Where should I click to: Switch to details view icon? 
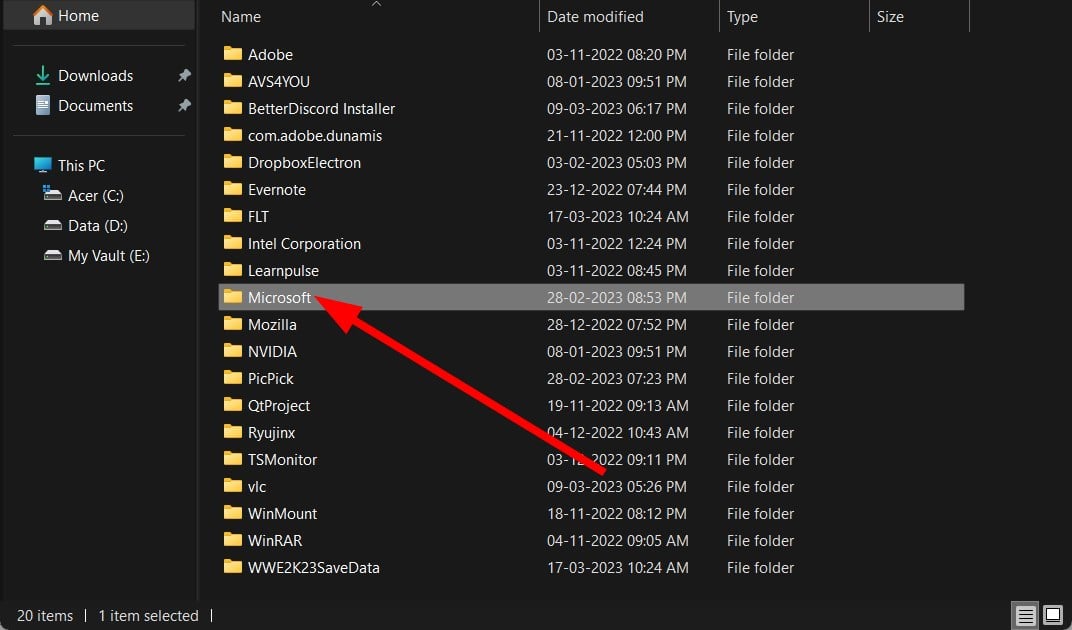point(1025,615)
